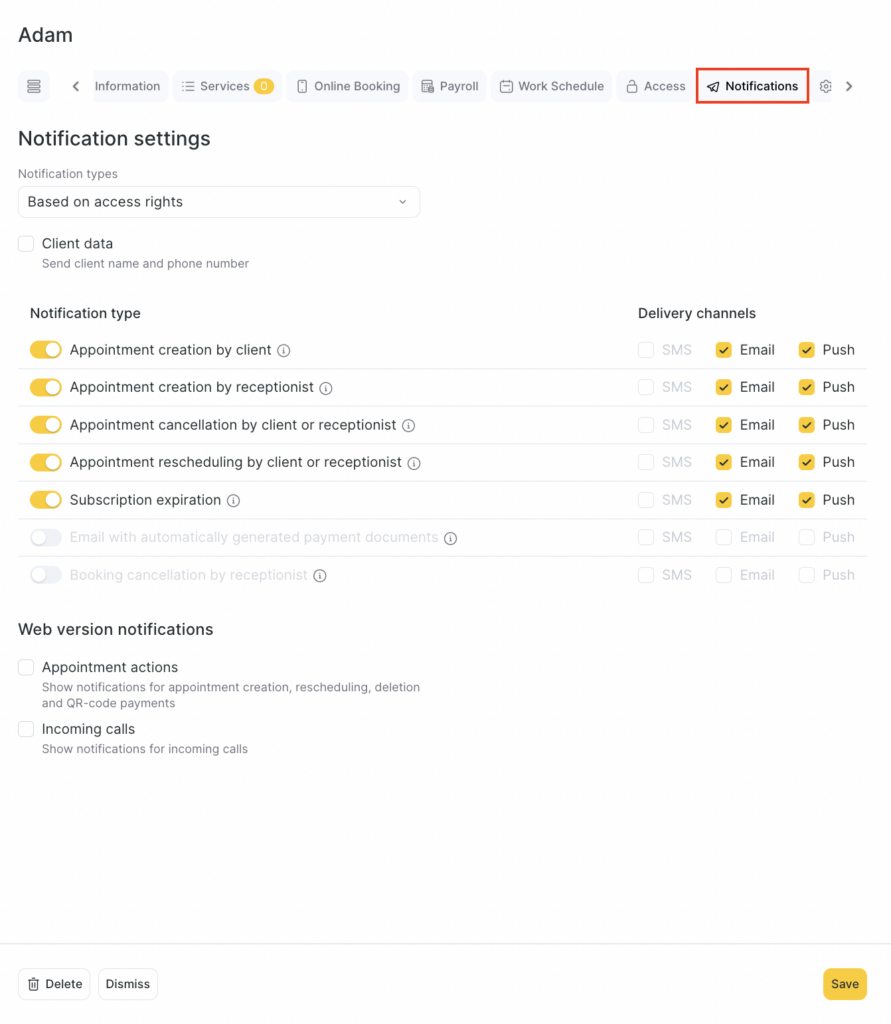This screenshot has width=891, height=1024.
Task: Click info icon for Appointment rescheduling row
Action: point(414,463)
